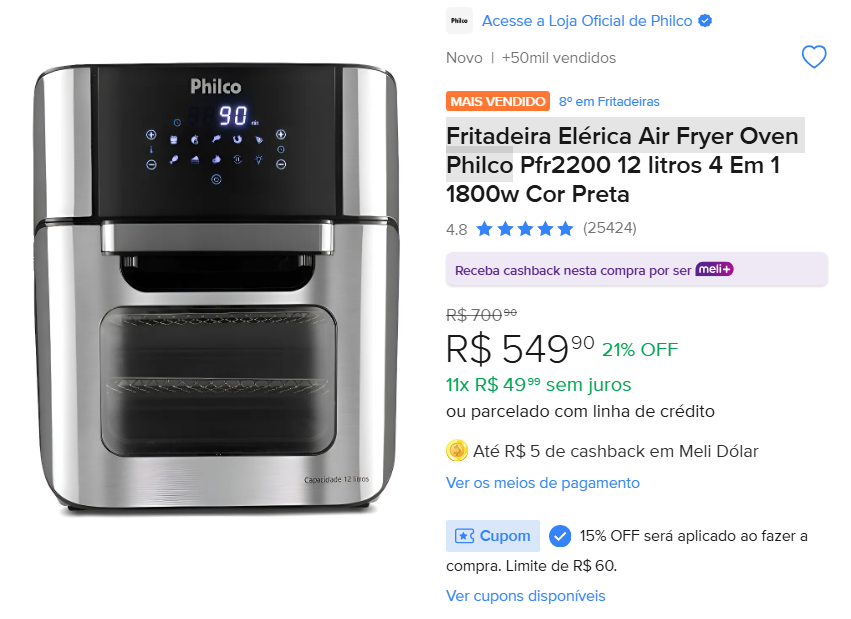Click the Cupom button
This screenshot has width=851, height=619.
(x=493, y=536)
